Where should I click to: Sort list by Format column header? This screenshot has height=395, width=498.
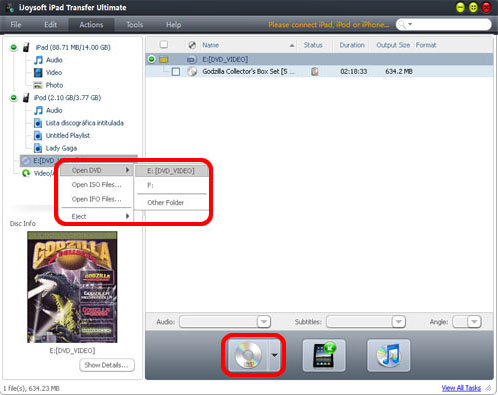(426, 45)
